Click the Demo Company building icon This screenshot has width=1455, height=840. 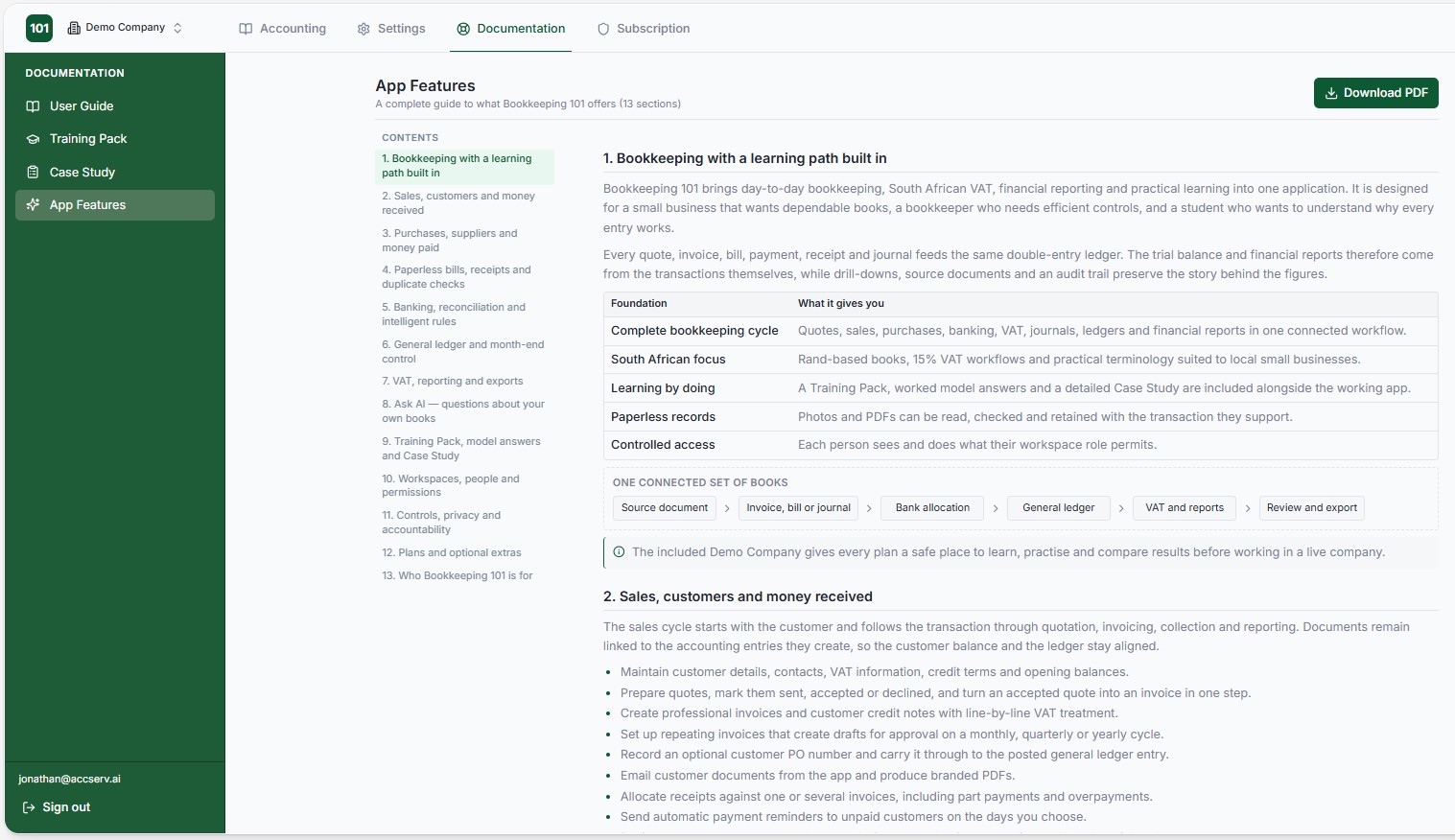(74, 28)
